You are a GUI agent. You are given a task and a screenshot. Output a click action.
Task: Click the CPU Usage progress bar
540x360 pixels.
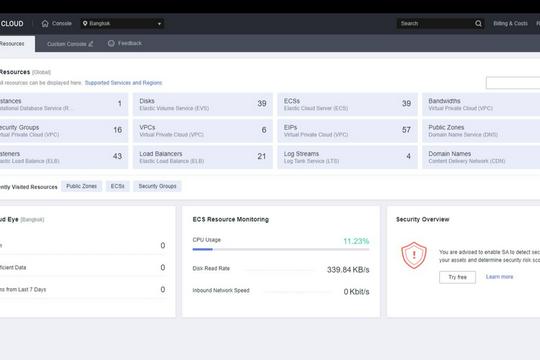(281, 249)
